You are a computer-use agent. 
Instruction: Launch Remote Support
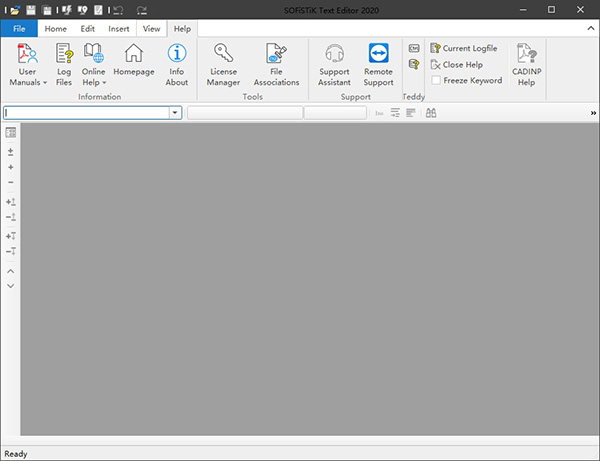pyautogui.click(x=378, y=64)
